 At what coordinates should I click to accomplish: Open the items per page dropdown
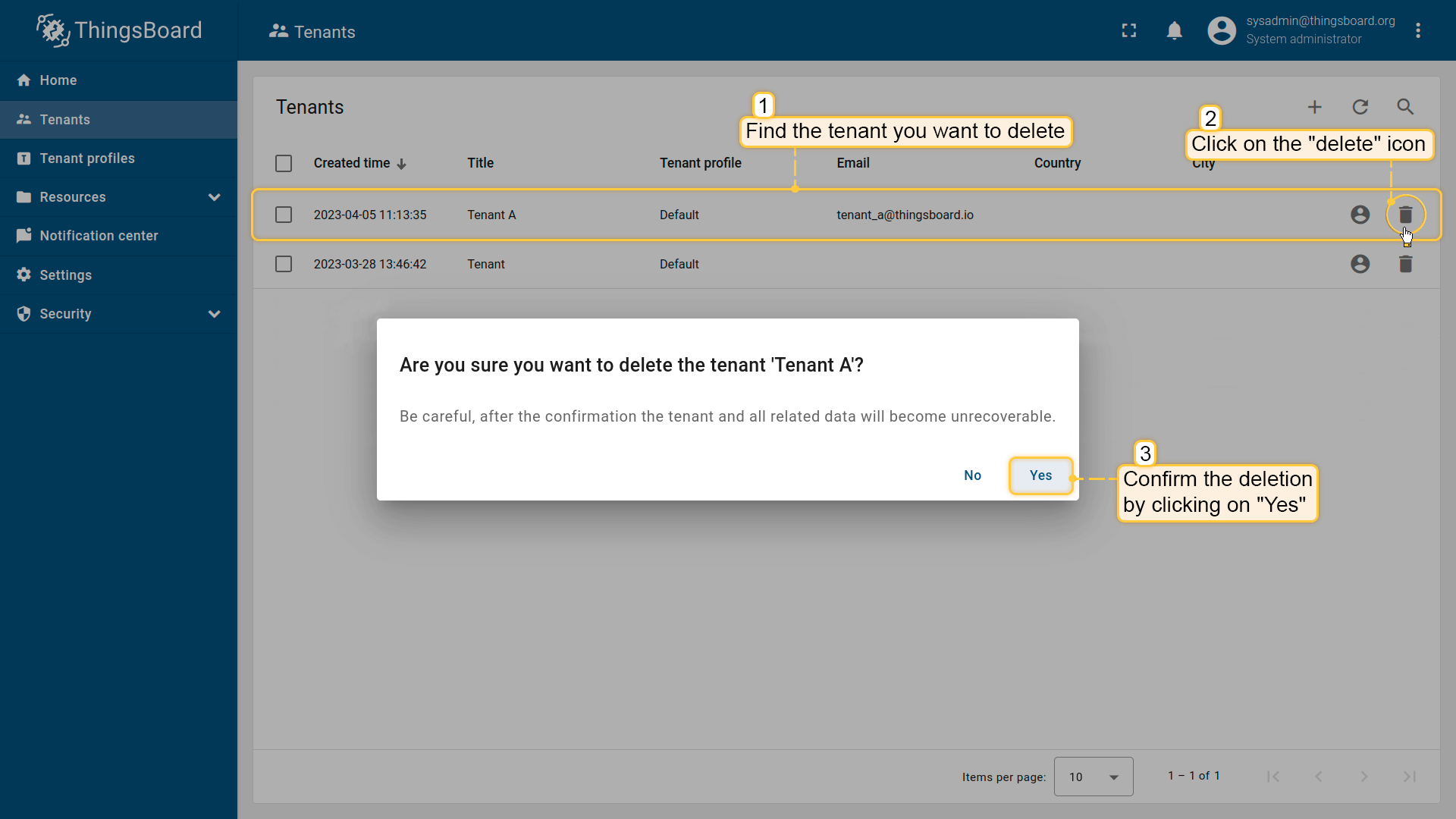(x=1094, y=777)
